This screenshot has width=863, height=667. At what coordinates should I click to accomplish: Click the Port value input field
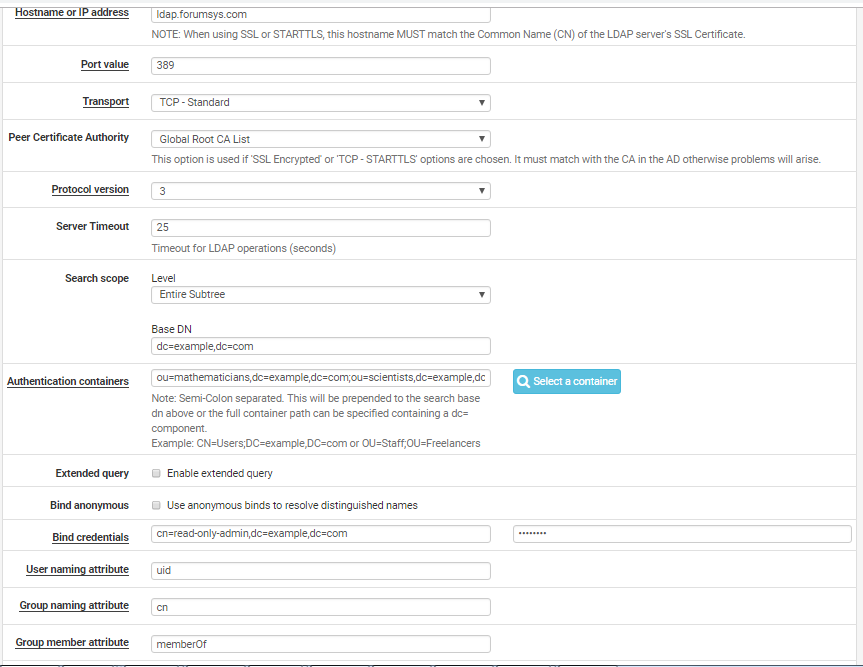click(320, 66)
